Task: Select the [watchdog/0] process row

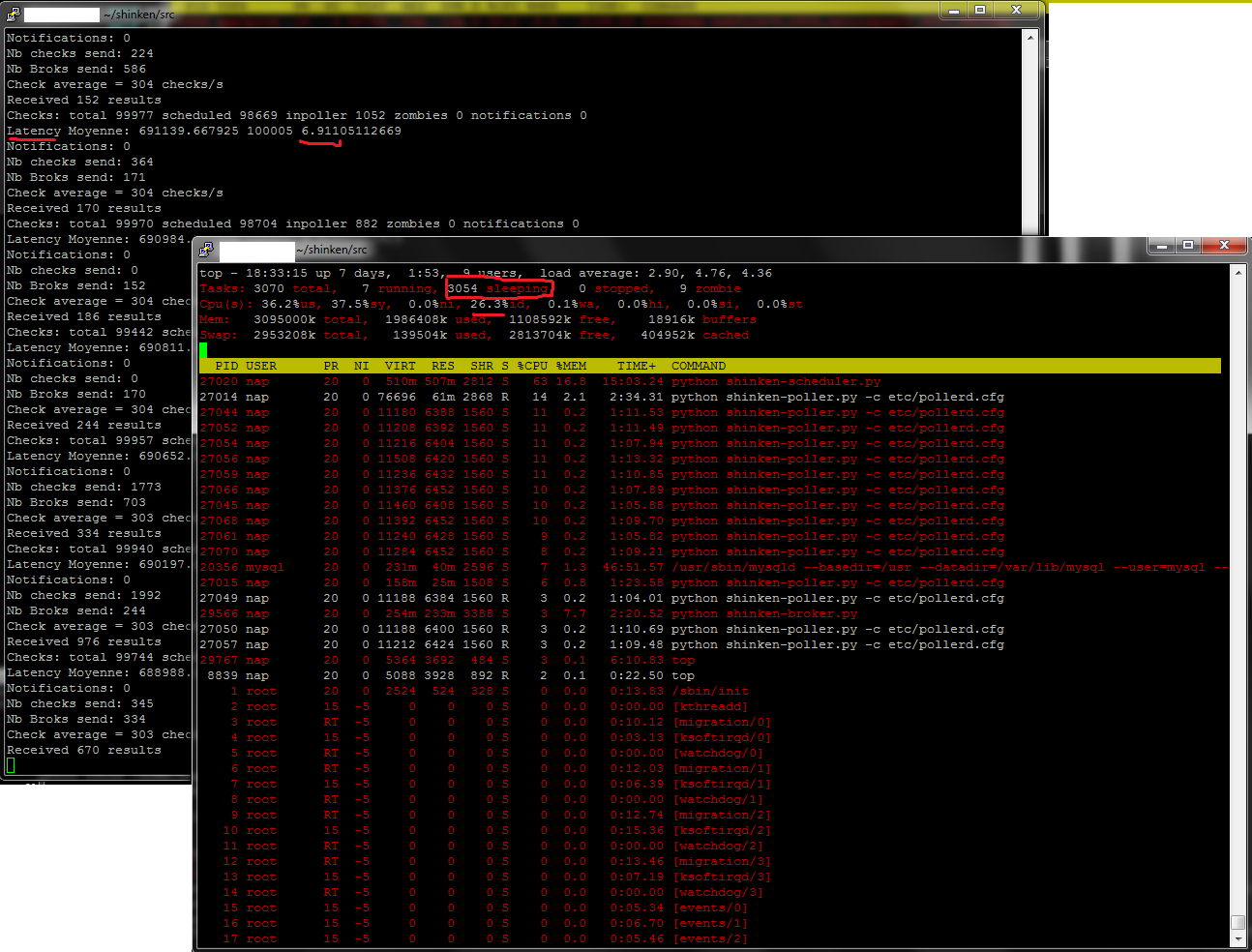Action: 482,753
